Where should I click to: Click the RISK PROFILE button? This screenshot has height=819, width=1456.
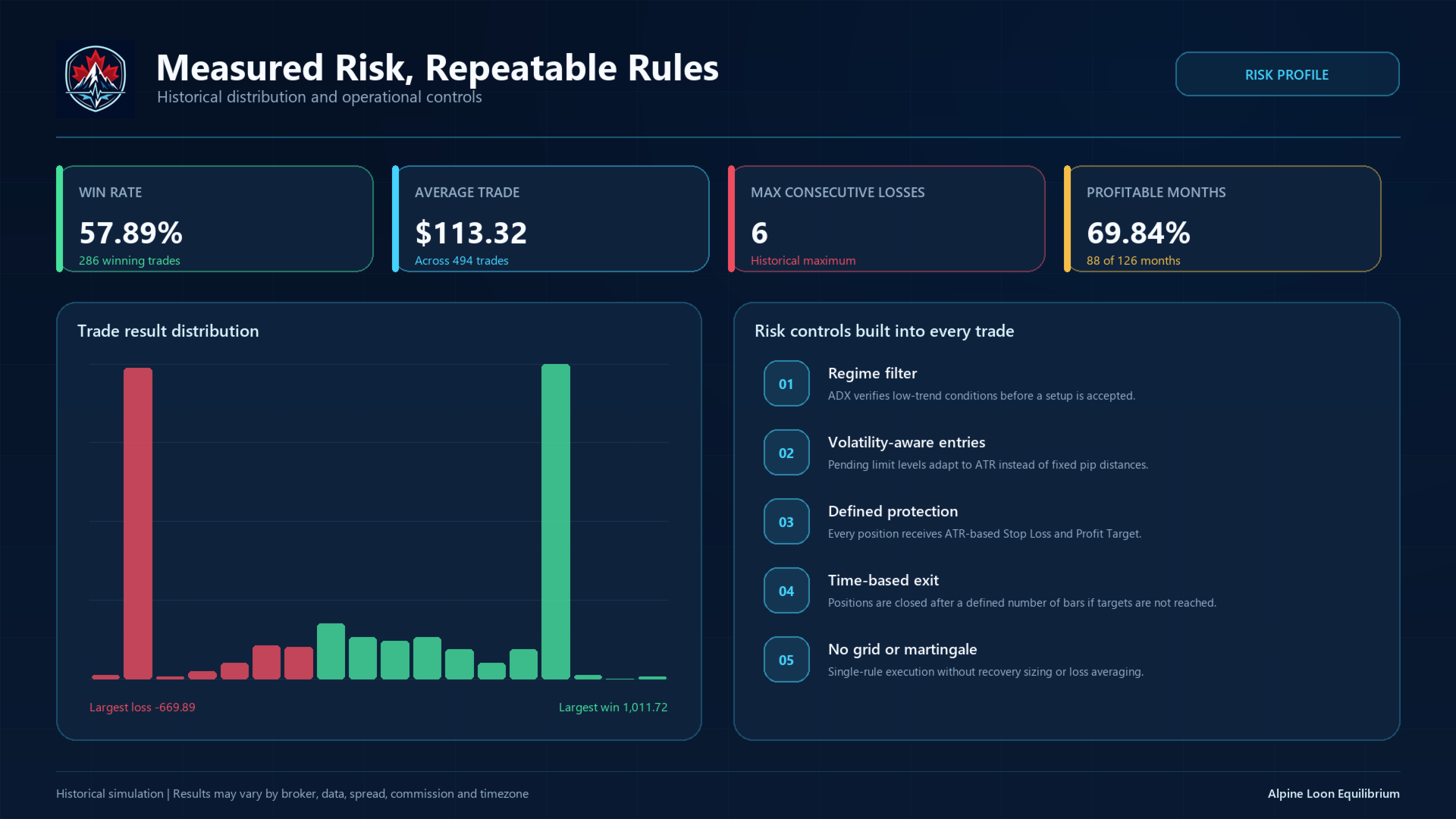(x=1287, y=74)
